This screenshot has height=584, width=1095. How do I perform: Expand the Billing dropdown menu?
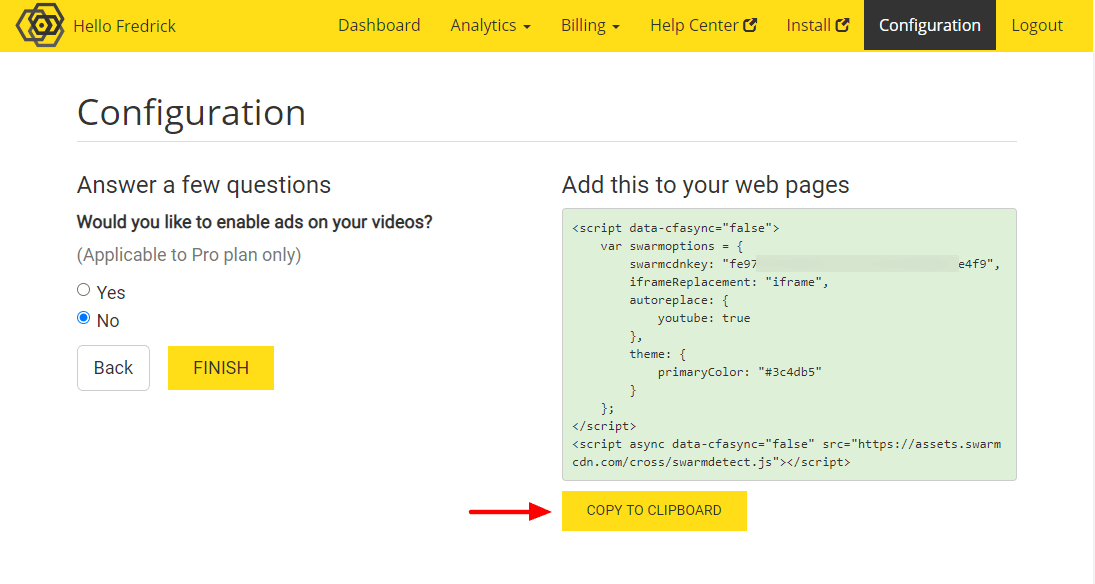click(590, 25)
